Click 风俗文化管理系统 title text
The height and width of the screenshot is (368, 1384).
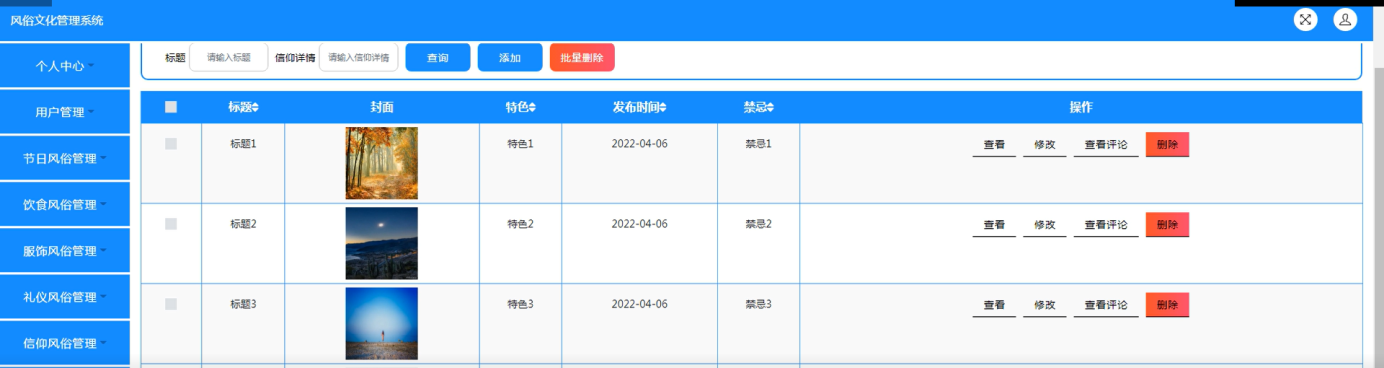pyautogui.click(x=57, y=21)
